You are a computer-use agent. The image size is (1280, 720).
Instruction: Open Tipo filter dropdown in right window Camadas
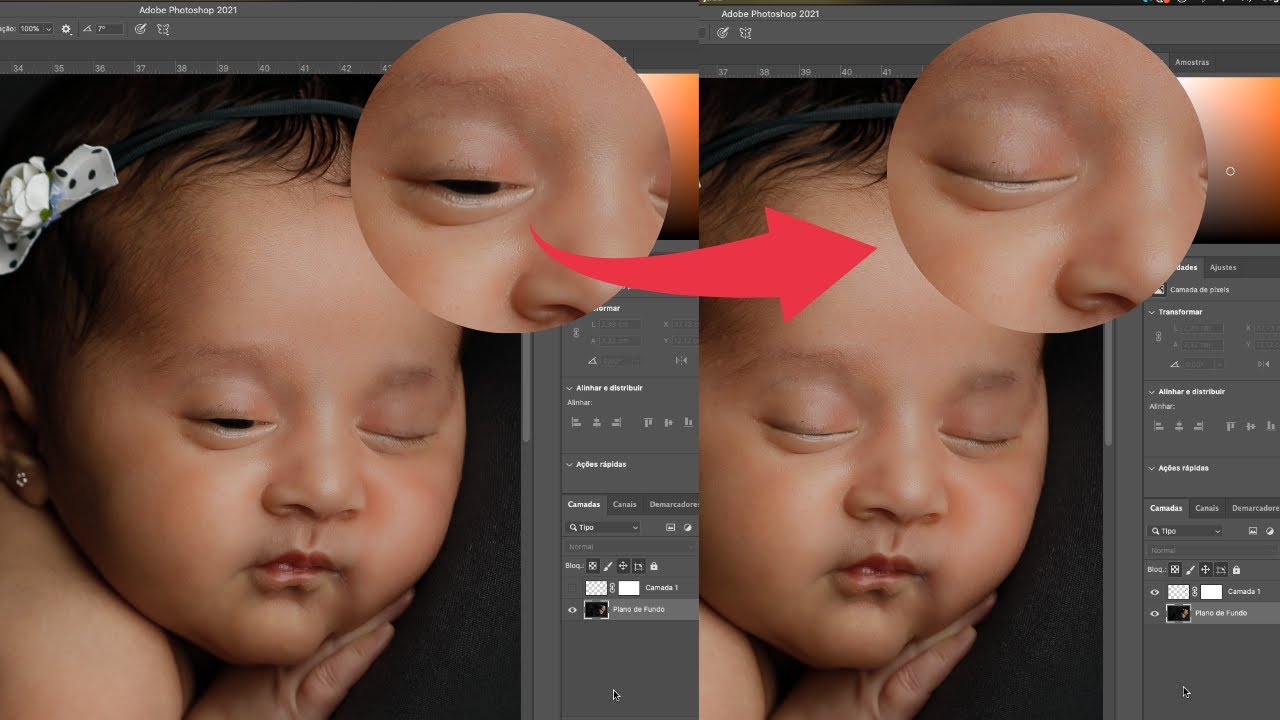click(1186, 531)
